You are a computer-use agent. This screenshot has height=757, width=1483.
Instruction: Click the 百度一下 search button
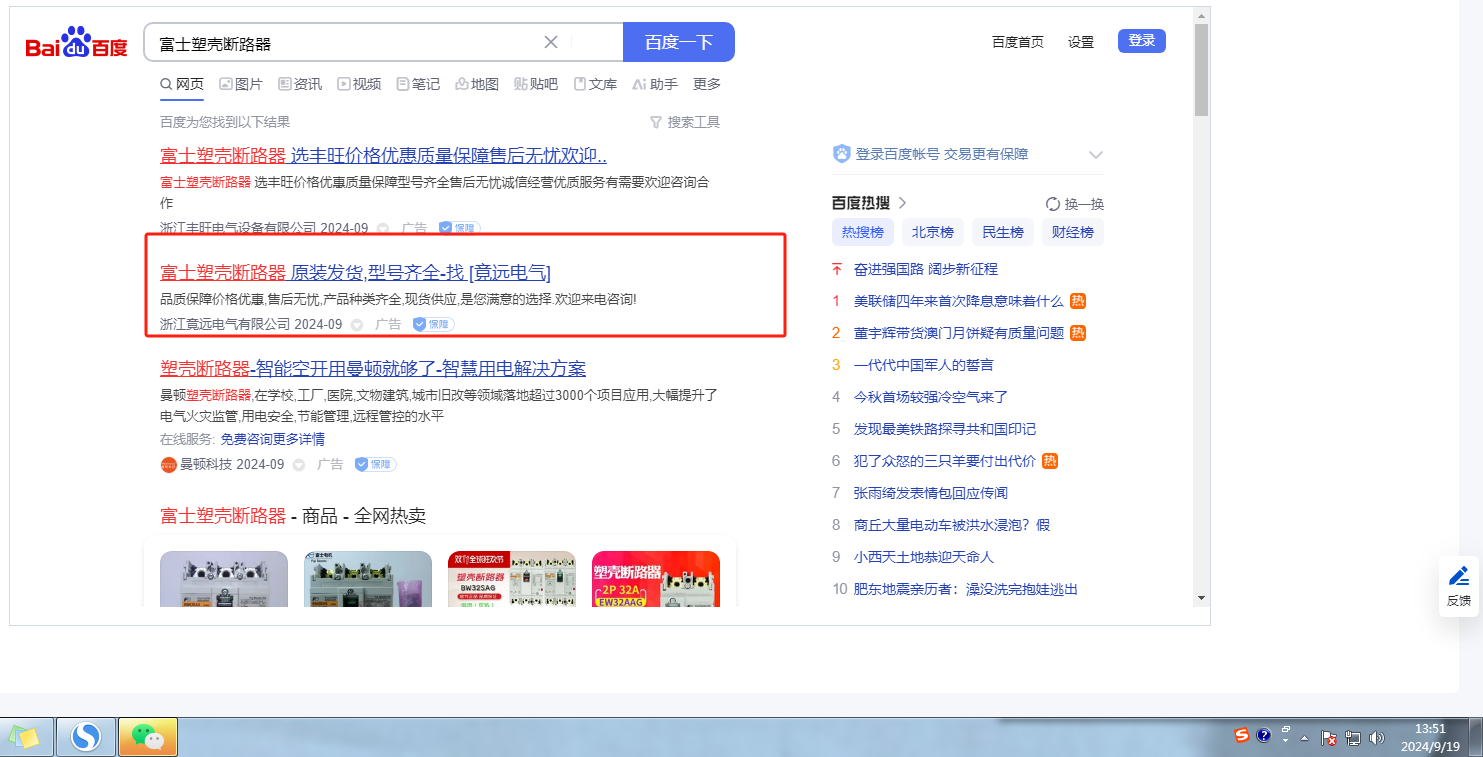679,42
